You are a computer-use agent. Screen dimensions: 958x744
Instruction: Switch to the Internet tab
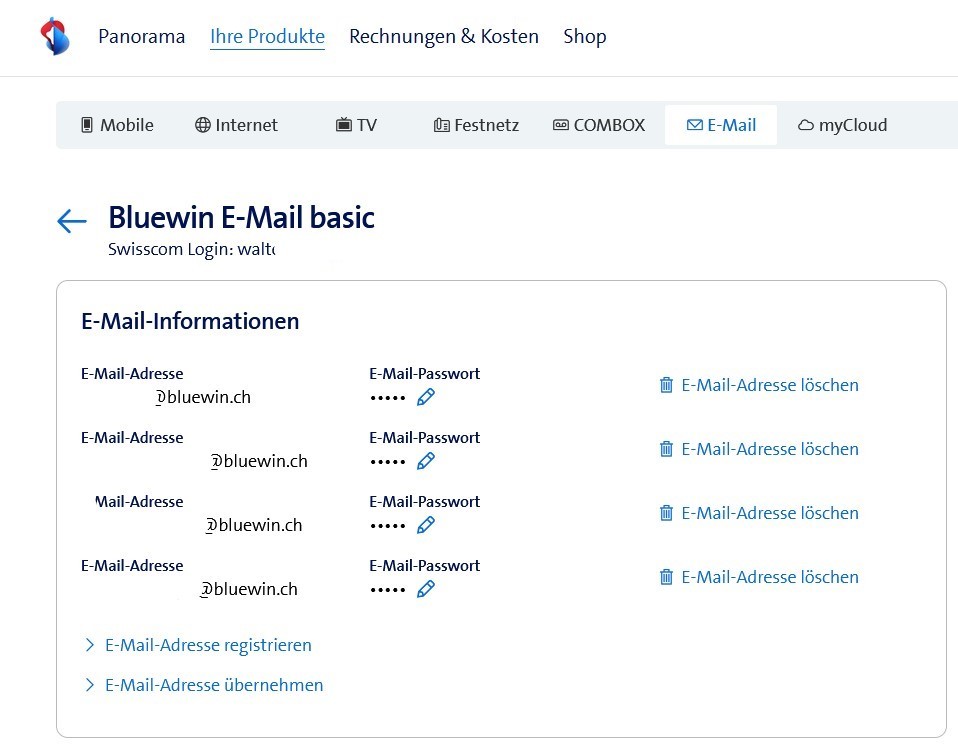click(236, 125)
